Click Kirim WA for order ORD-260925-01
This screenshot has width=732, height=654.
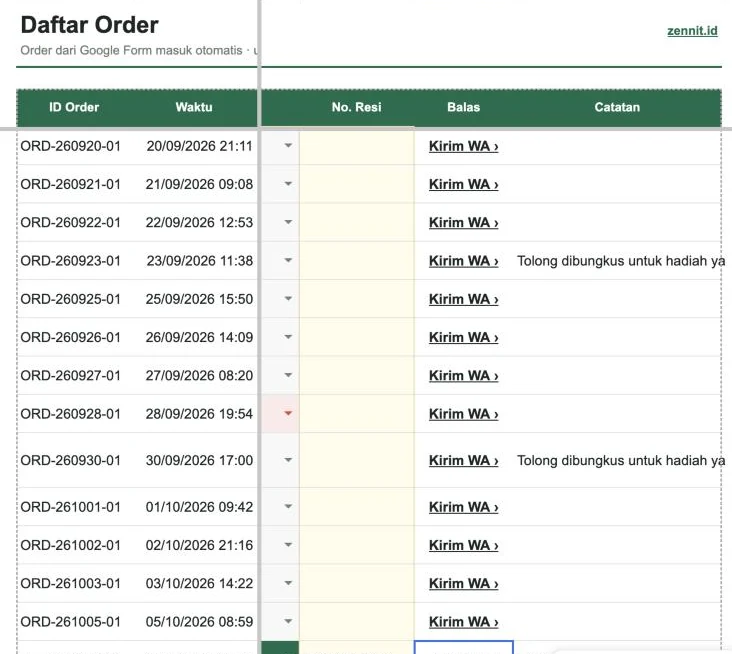click(x=464, y=299)
